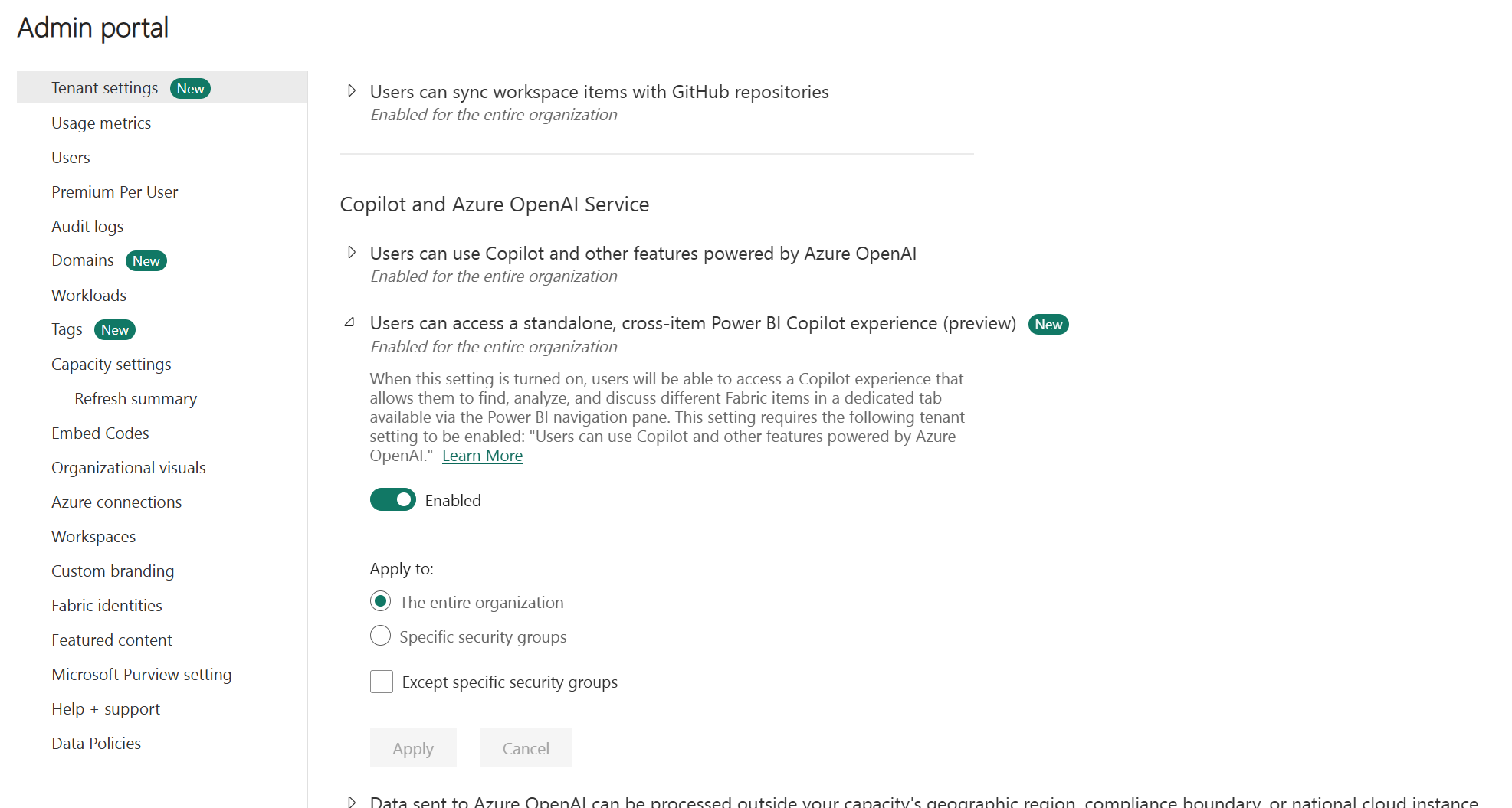The width and height of the screenshot is (1512, 808).
Task: Click the New badge beside Tags
Action: pyautogui.click(x=115, y=330)
